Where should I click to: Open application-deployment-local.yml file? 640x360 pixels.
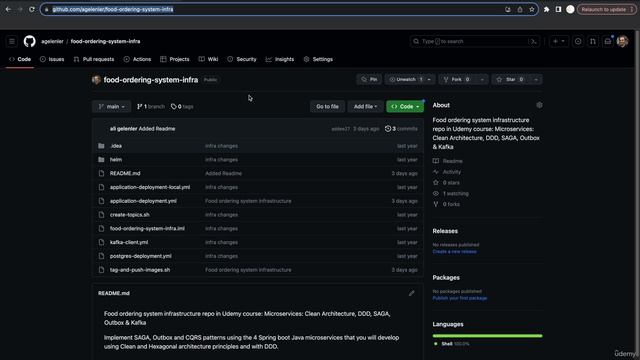150,187
